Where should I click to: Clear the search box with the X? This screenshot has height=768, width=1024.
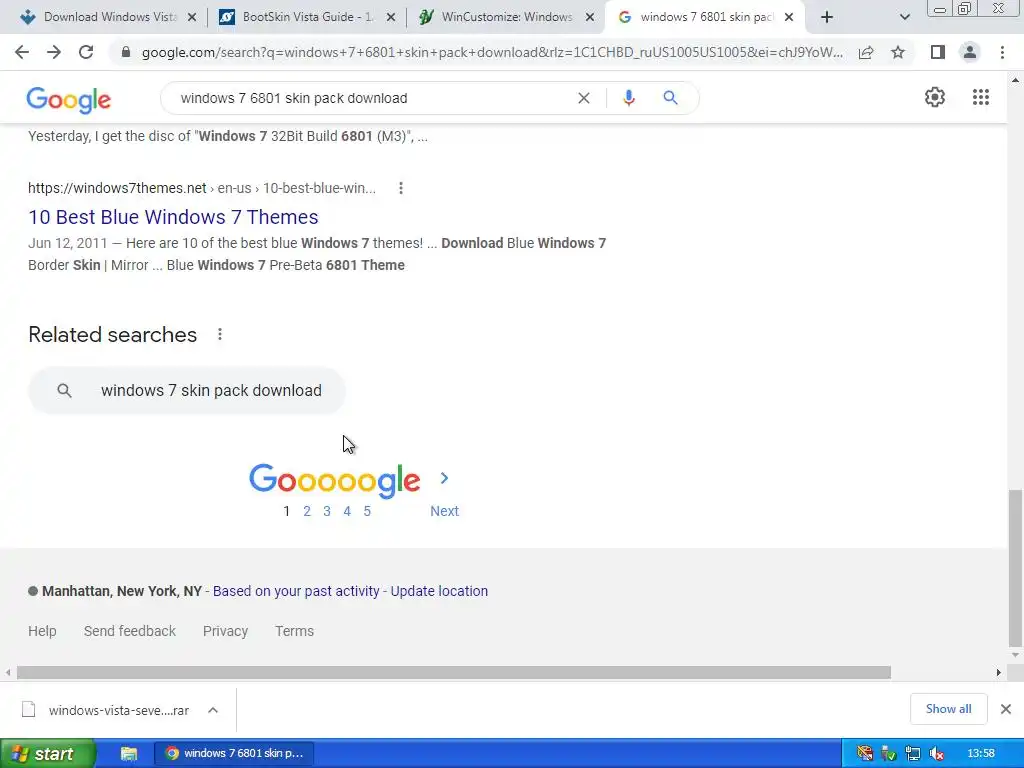(584, 98)
